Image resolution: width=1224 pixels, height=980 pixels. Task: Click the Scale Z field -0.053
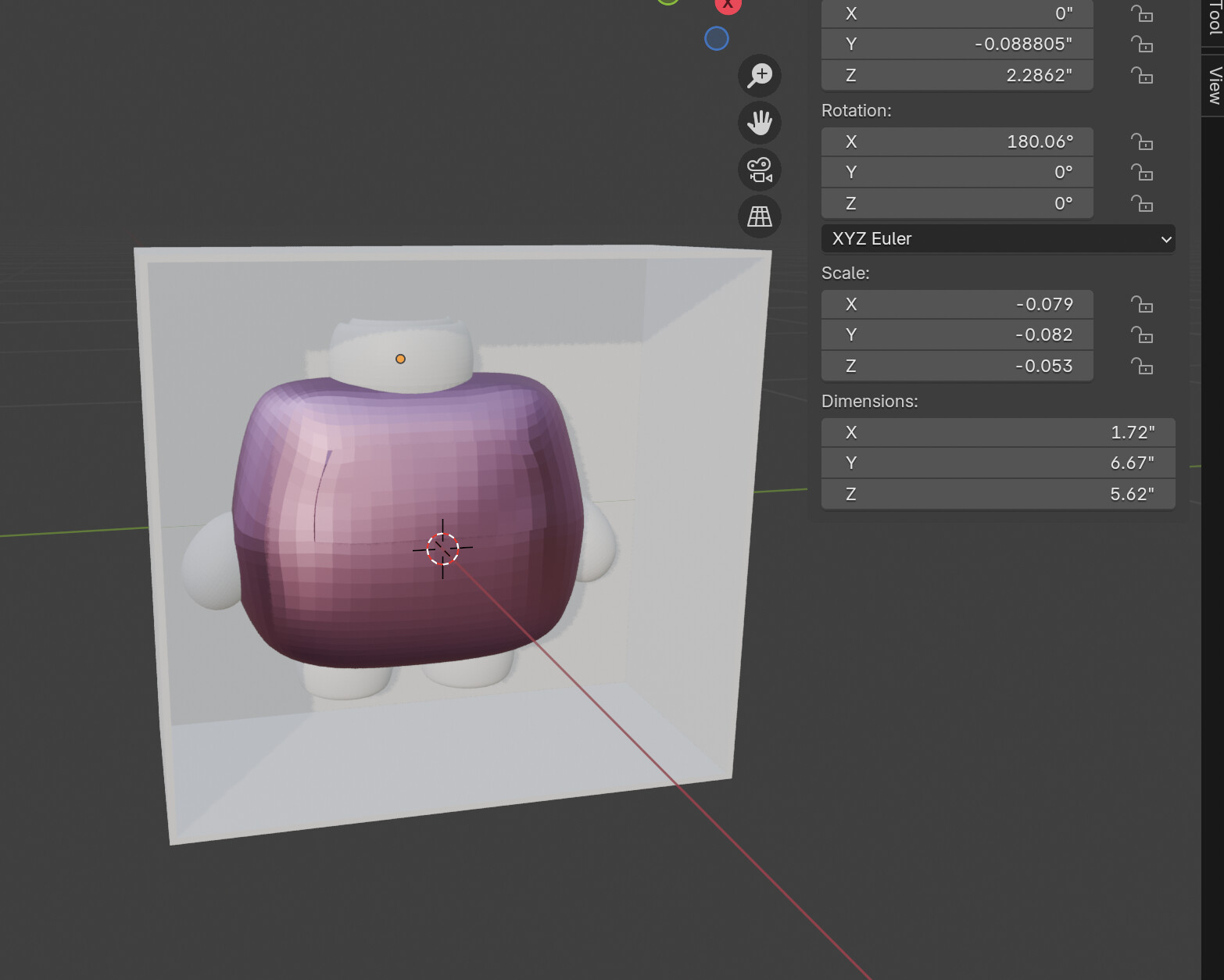tap(957, 367)
